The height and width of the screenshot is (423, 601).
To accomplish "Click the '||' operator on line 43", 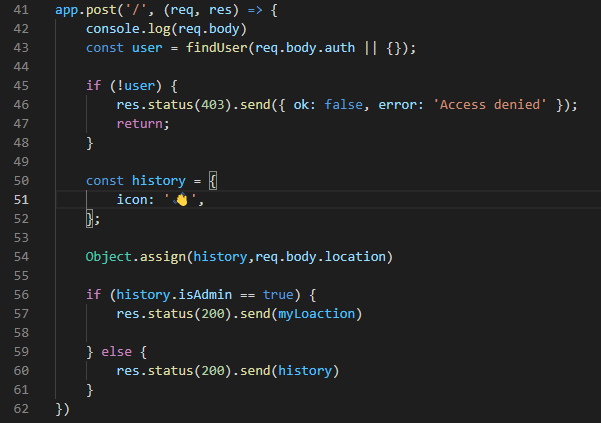I will point(371,48).
